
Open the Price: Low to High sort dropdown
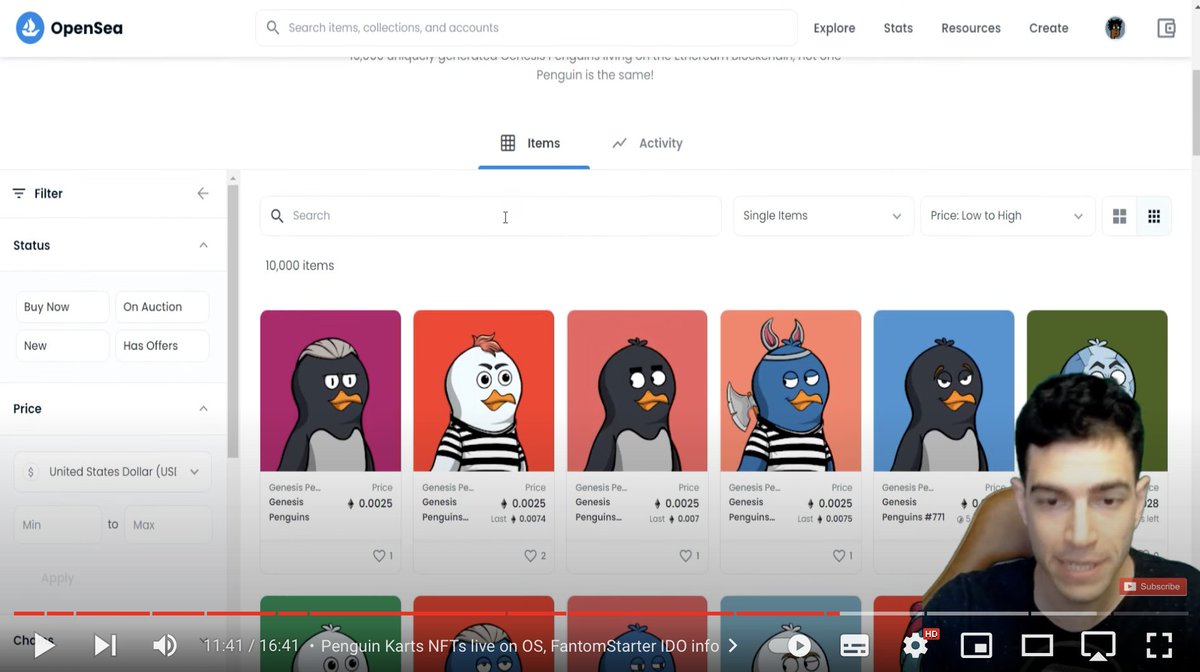(x=1007, y=216)
